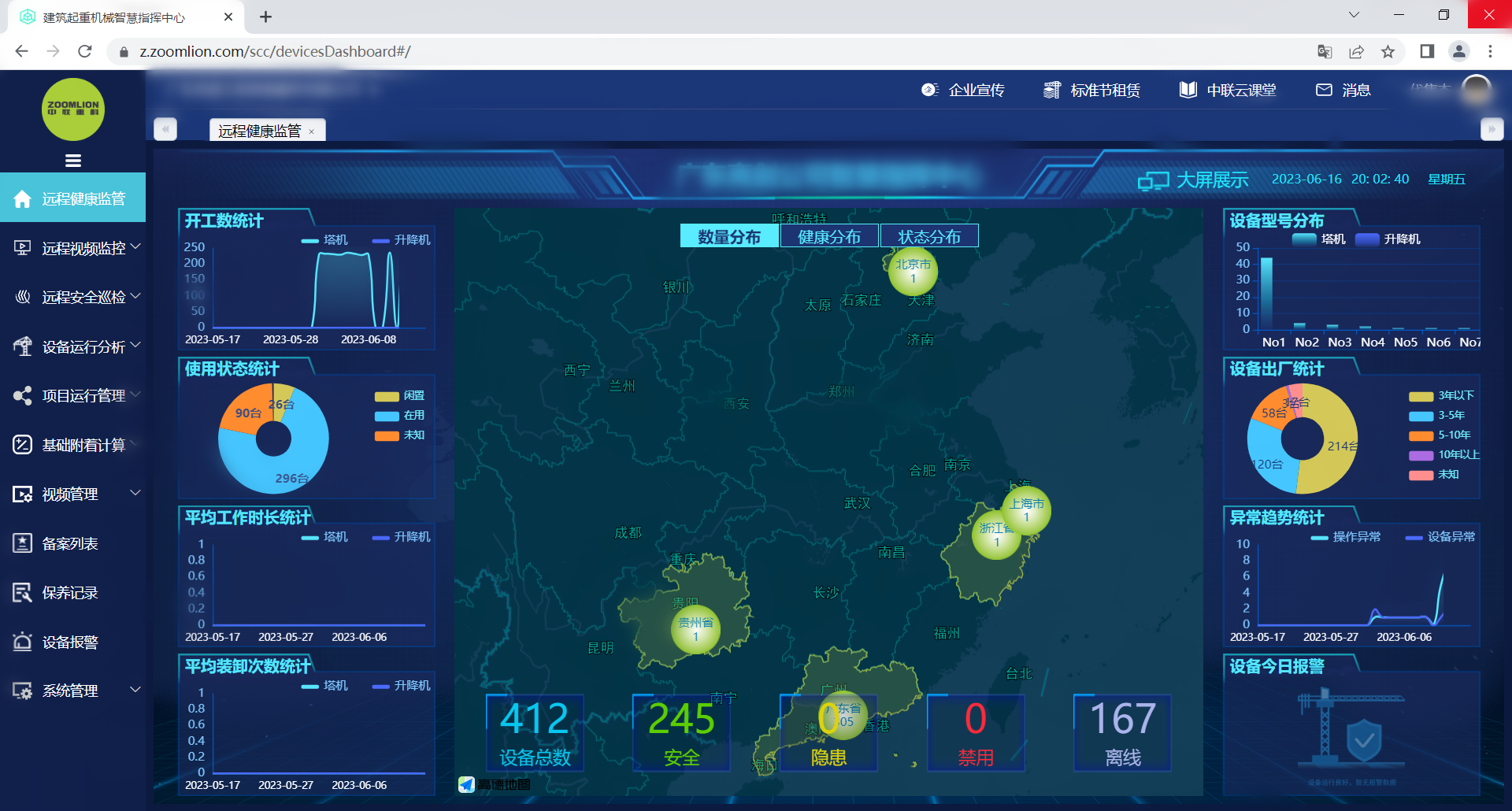Viewport: 1512px width, 811px height.
Task: Toggle the 闲置 legend in 使用状态统计 donut
Action: click(400, 396)
